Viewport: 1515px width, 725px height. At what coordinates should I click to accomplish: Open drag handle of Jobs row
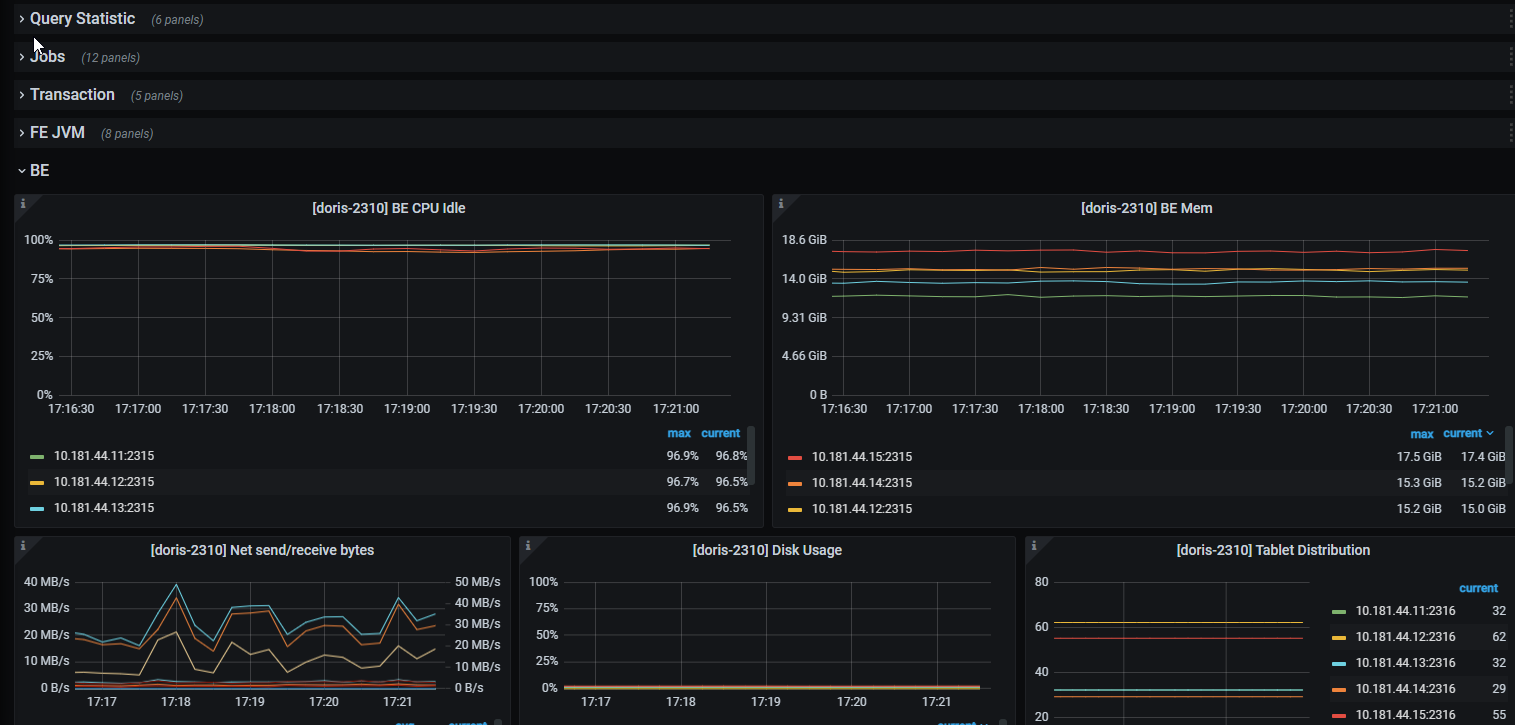click(1510, 57)
